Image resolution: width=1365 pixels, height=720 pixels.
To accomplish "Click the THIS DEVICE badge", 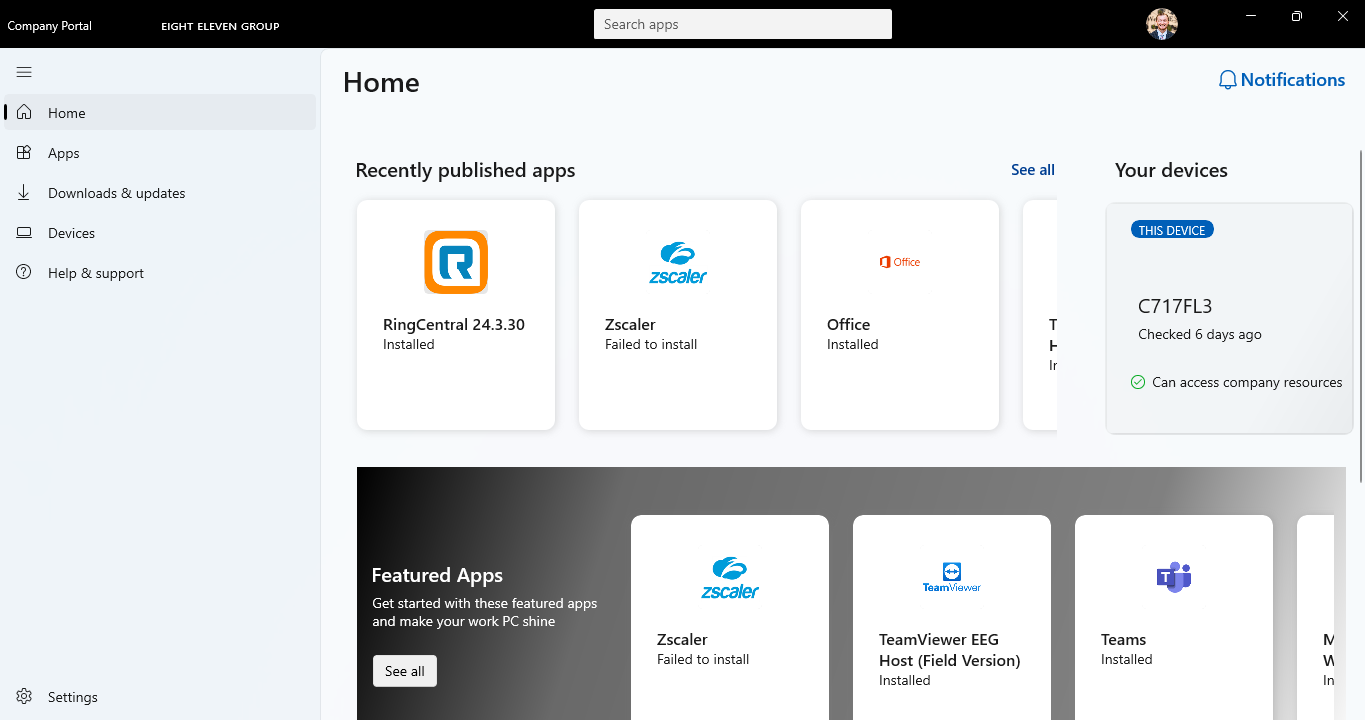I will click(x=1172, y=230).
